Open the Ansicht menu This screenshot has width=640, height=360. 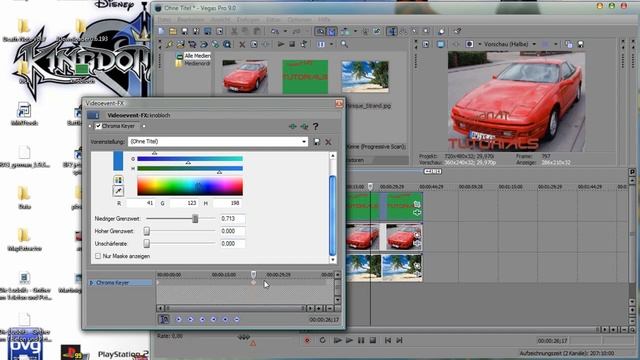pos(220,19)
